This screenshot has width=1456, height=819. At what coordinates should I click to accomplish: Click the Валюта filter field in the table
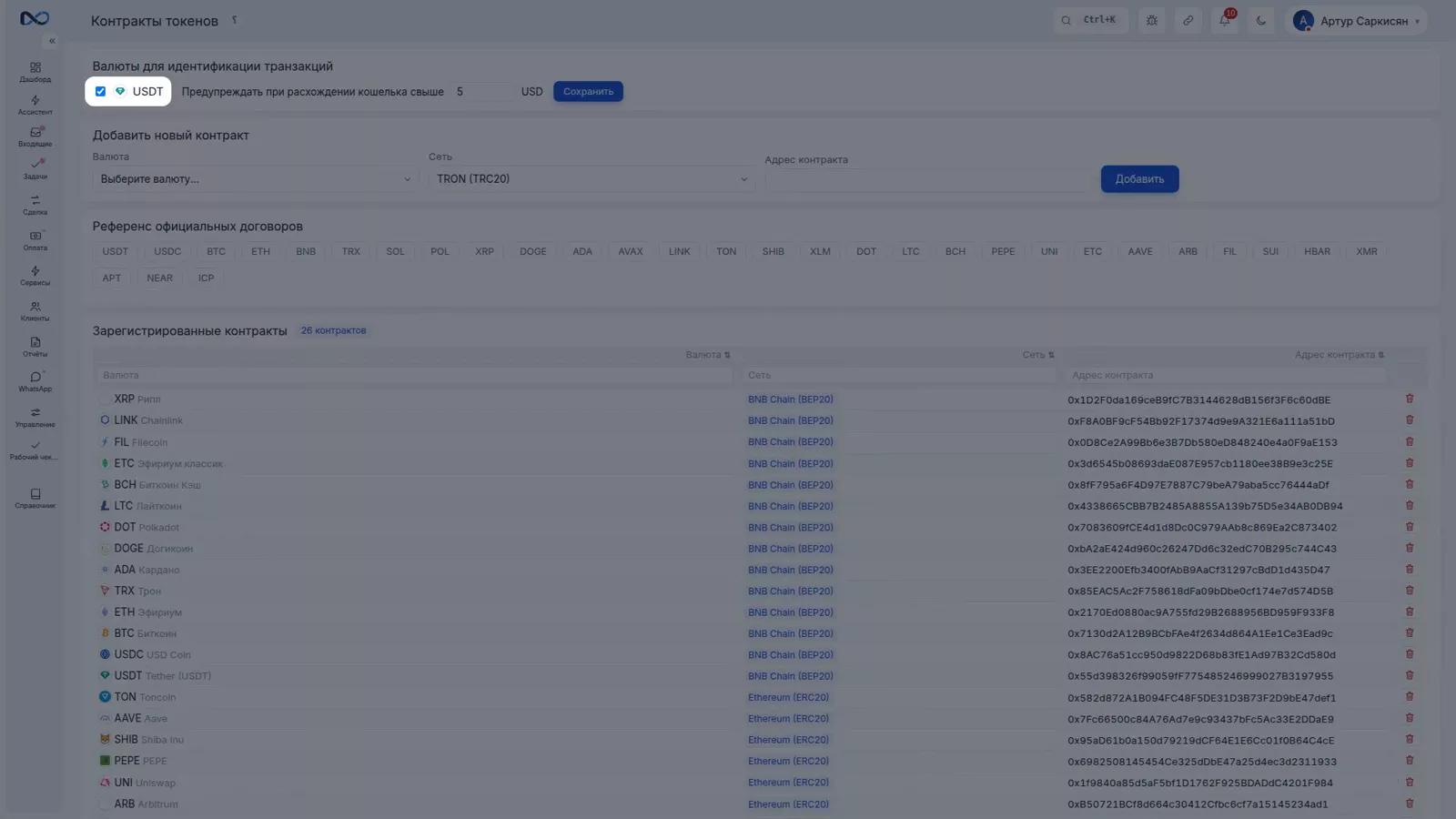(x=414, y=375)
